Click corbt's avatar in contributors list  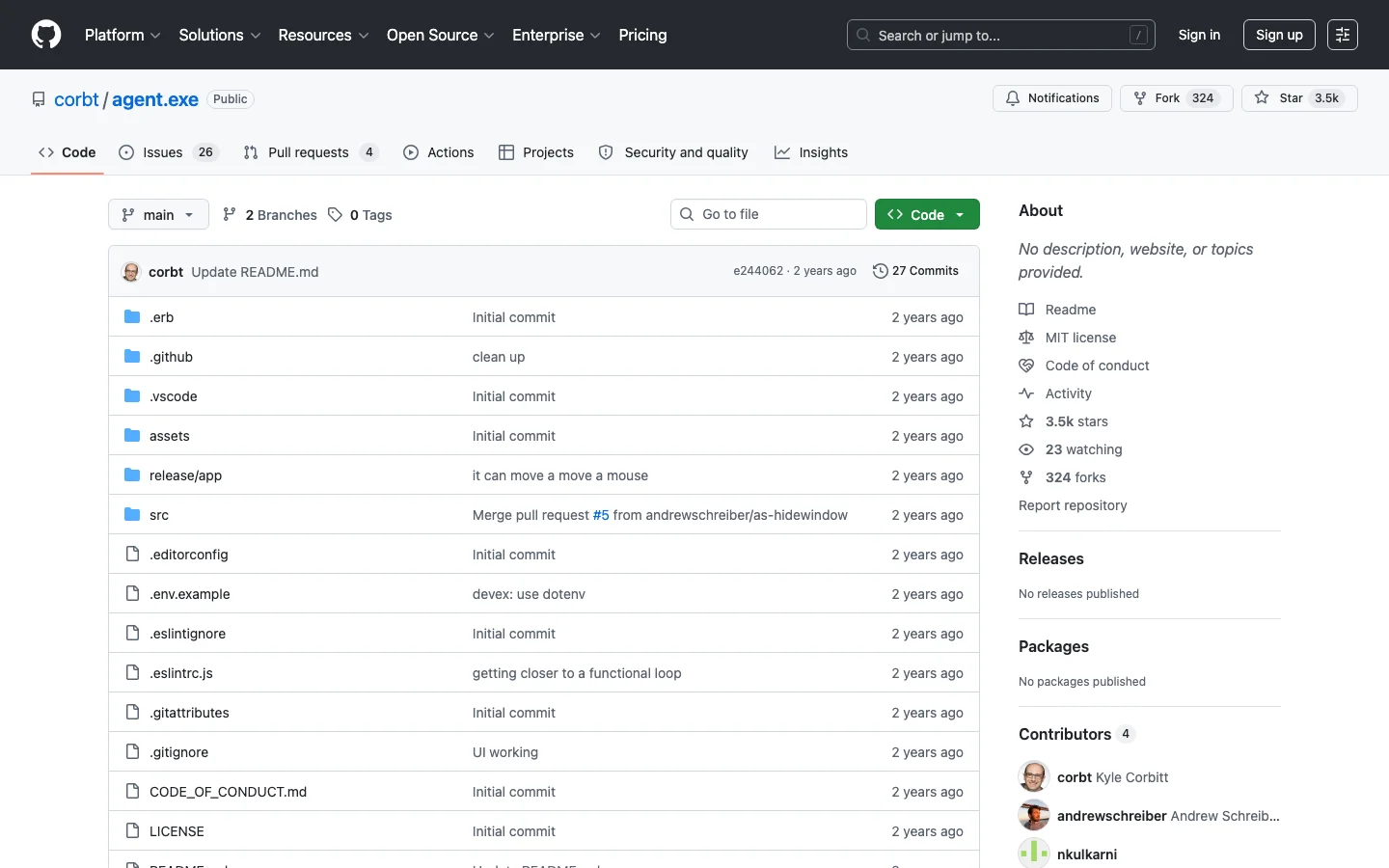pyautogui.click(x=1034, y=776)
